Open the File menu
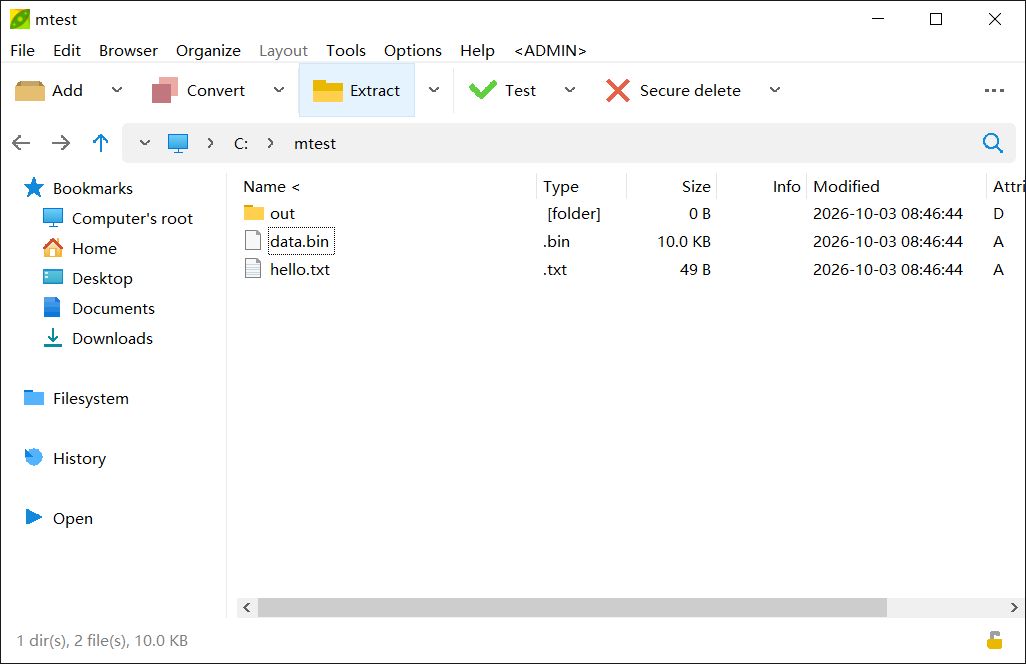 click(x=22, y=50)
